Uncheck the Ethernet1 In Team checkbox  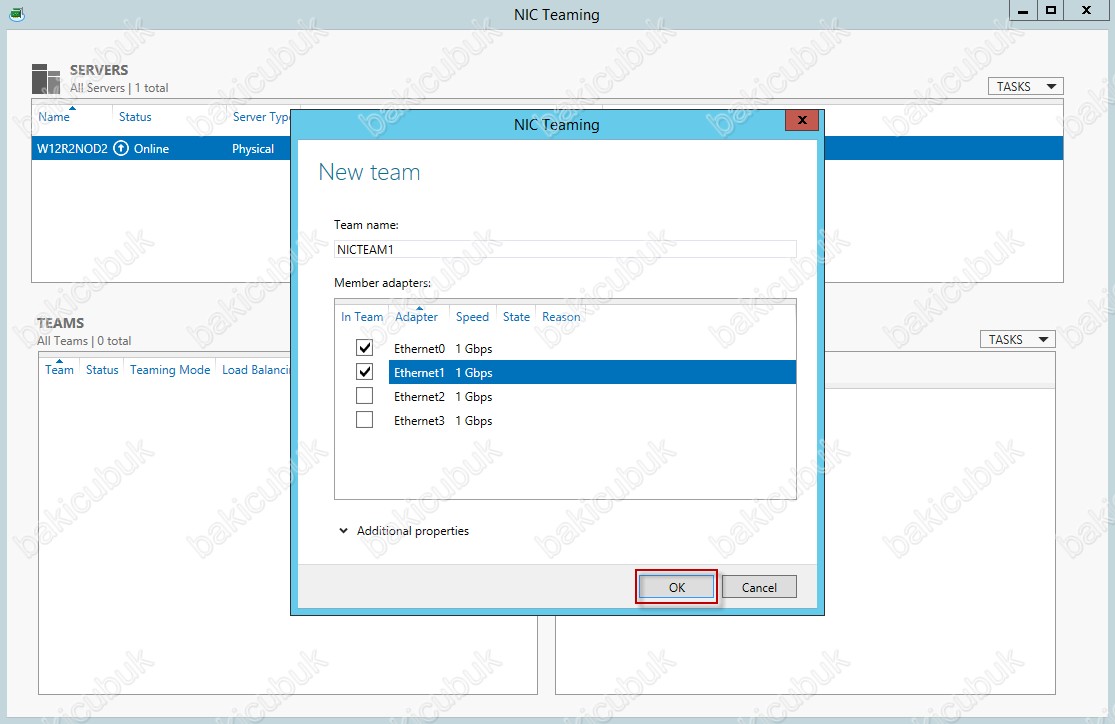click(x=364, y=372)
